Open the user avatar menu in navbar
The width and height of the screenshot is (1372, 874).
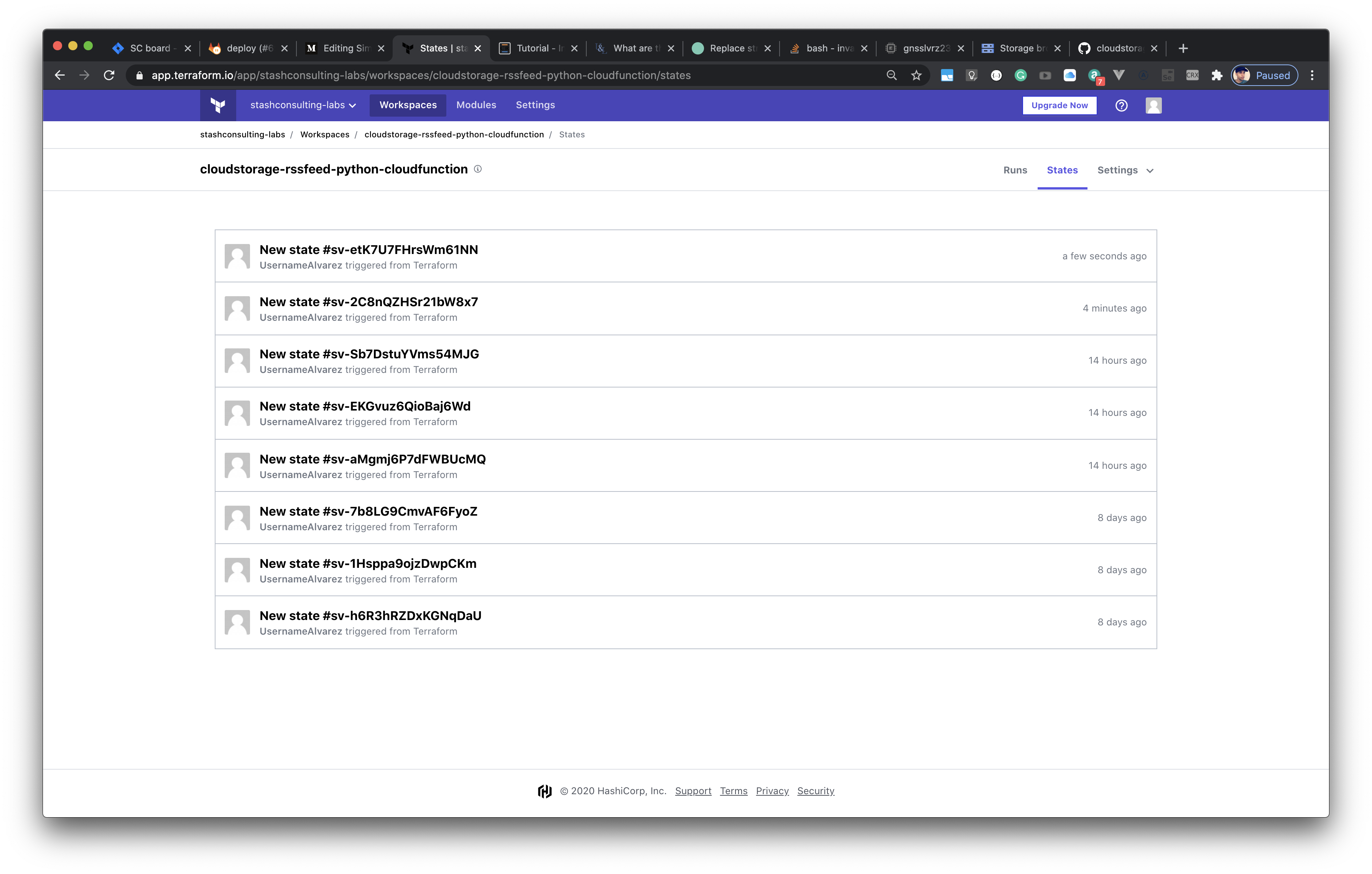pos(1153,106)
